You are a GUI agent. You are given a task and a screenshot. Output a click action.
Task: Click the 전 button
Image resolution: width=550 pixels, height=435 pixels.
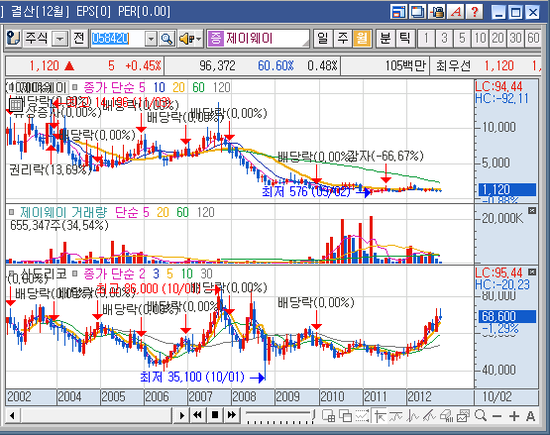[79, 38]
